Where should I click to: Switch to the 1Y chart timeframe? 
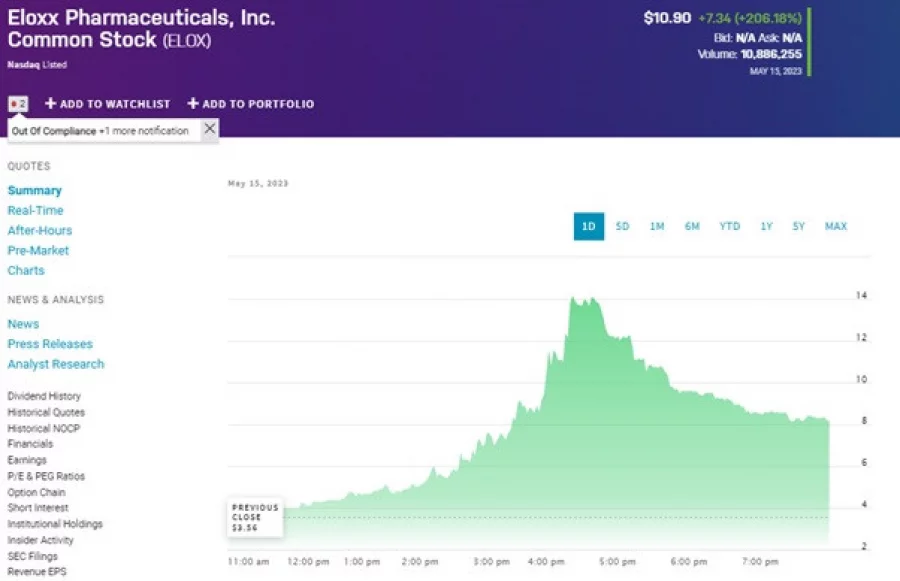[x=765, y=226]
